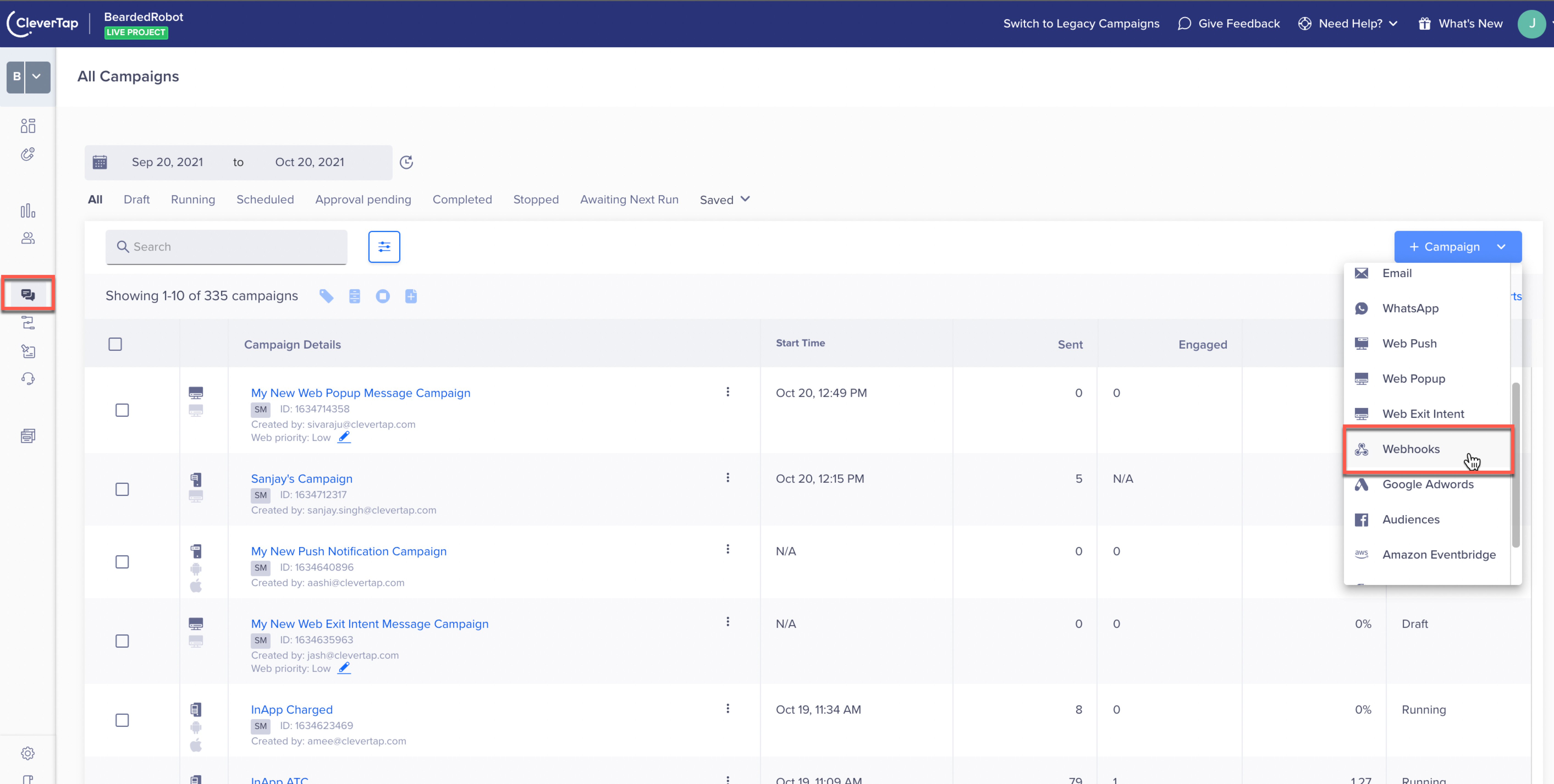Edit web priority pencil for Web Popup campaign
The width and height of the screenshot is (1554, 784).
(344, 437)
